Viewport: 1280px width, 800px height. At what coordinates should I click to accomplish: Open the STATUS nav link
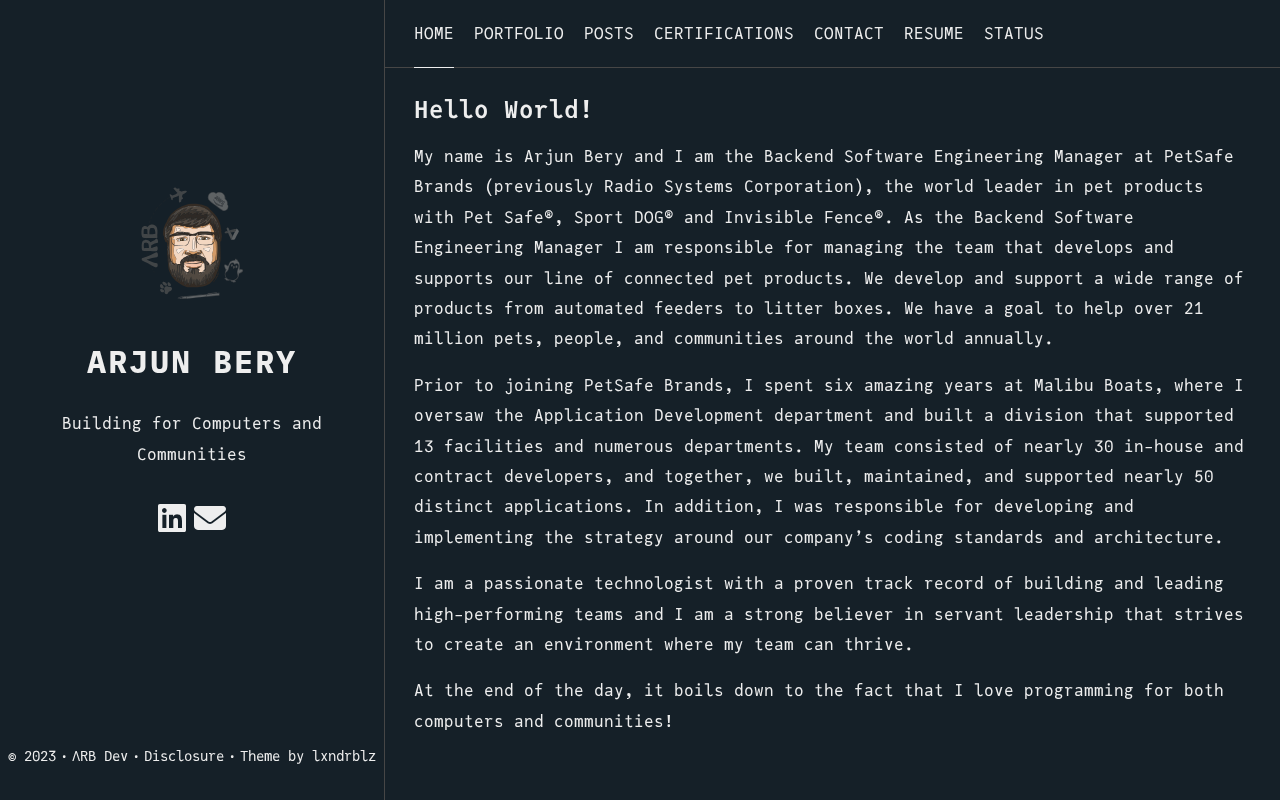click(1014, 34)
